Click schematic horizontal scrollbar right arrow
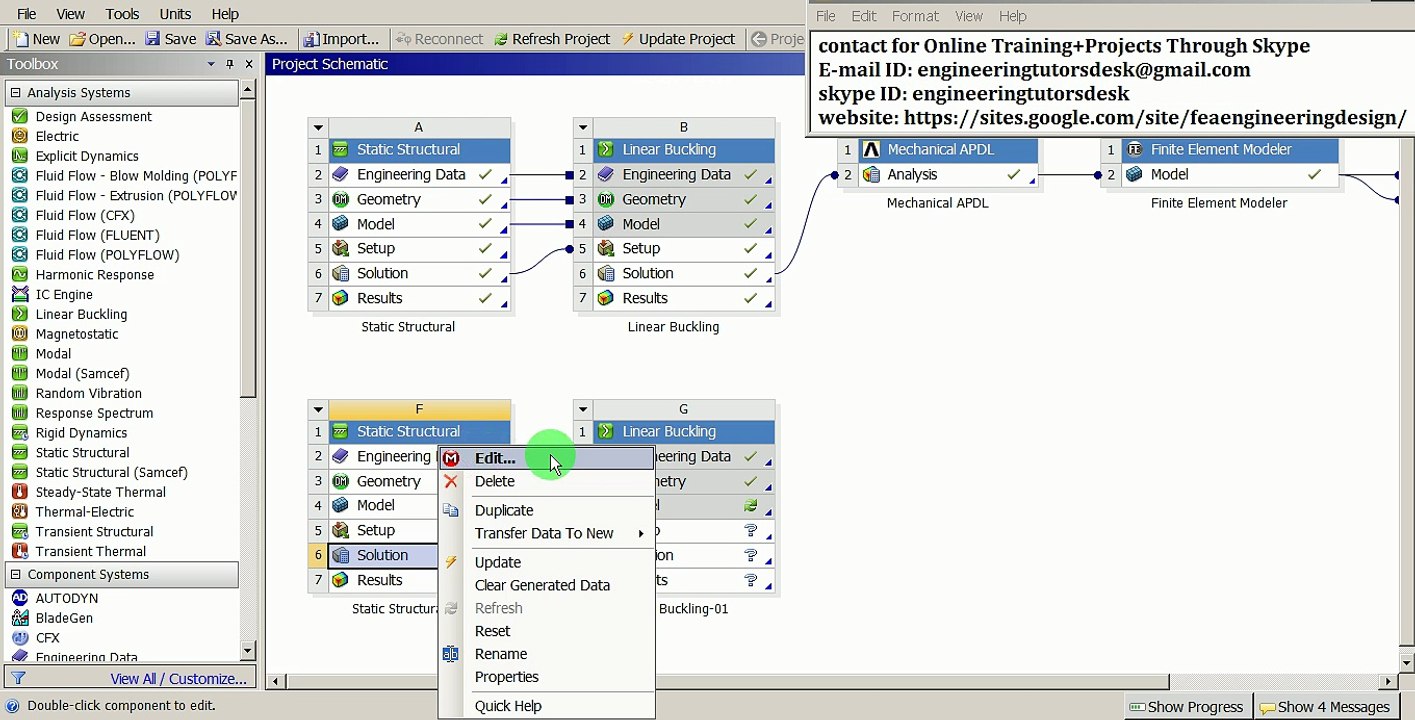This screenshot has width=1415, height=720. (1387, 681)
